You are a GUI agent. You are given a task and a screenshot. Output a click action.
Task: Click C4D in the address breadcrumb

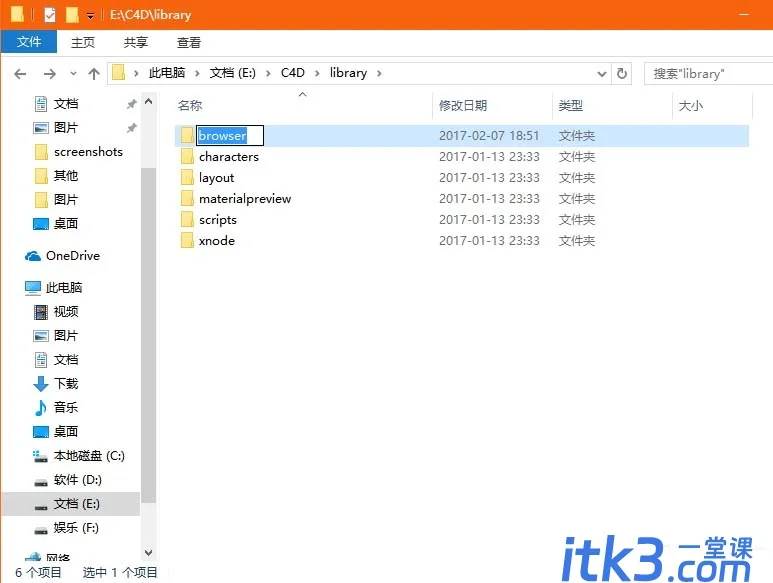293,73
